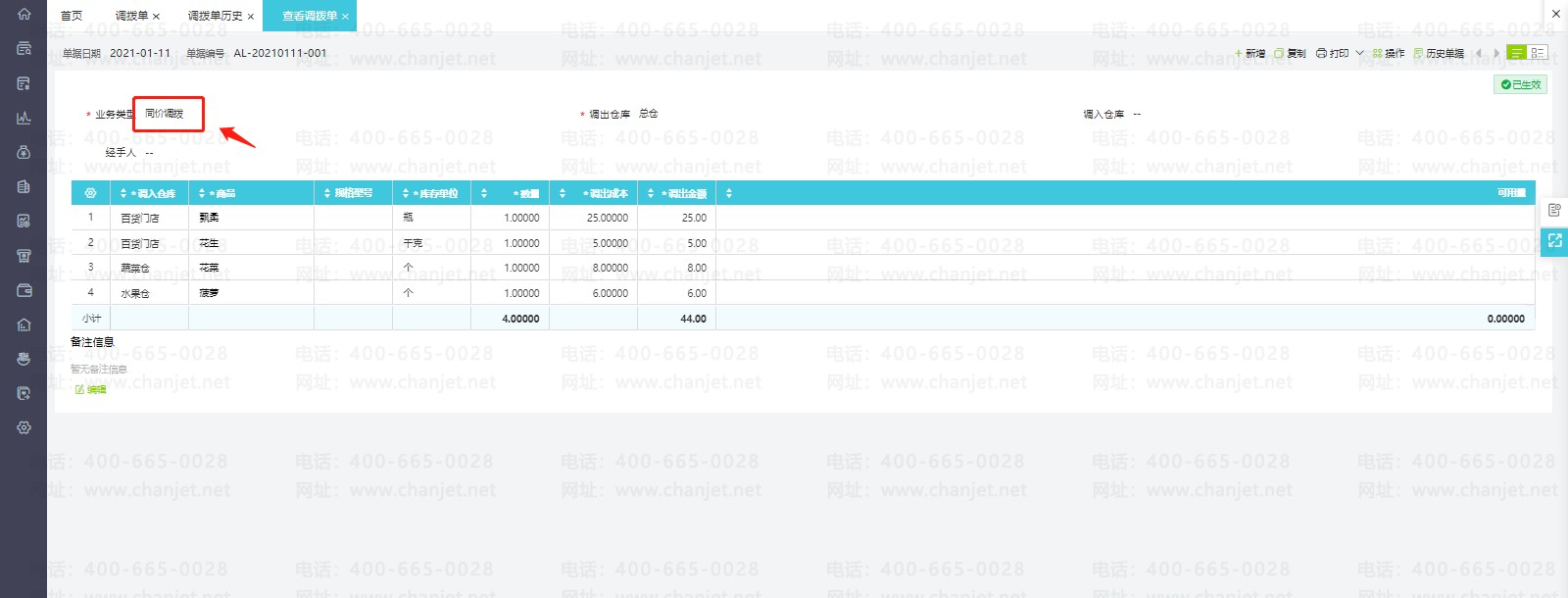This screenshot has width=1568, height=598.
Task: Open the twelfth sidebar shield icon
Action: [24, 393]
